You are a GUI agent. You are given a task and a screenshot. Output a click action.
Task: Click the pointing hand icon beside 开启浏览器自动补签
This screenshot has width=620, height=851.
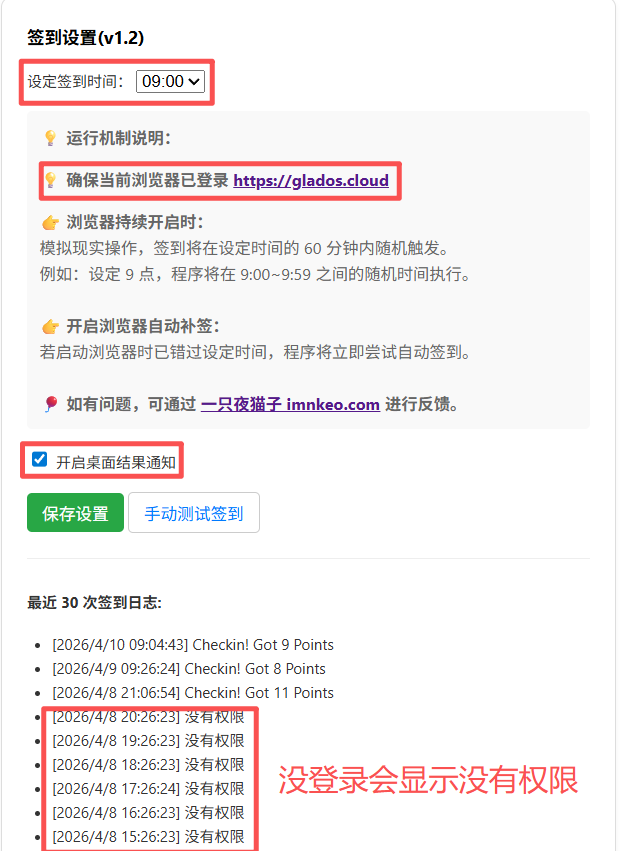(50, 327)
